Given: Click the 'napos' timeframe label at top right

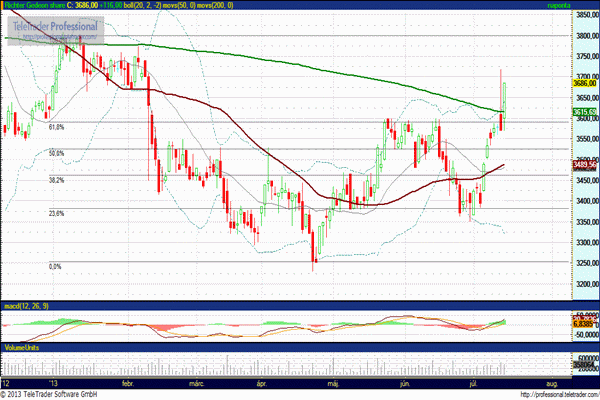Looking at the screenshot, I should 583,6.
